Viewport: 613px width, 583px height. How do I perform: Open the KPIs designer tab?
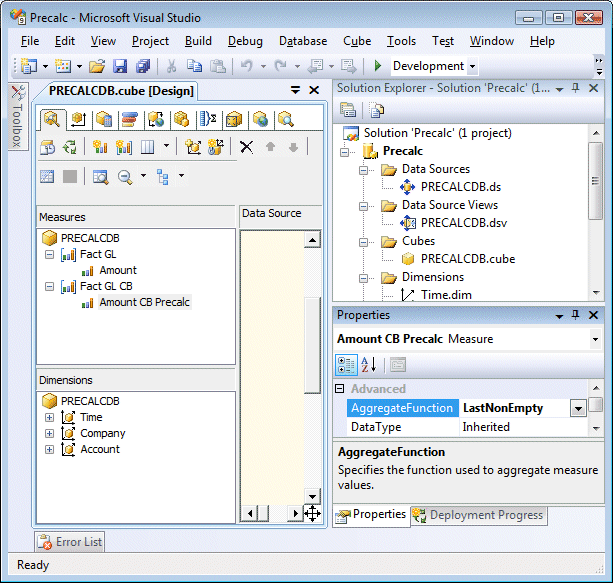click(129, 119)
